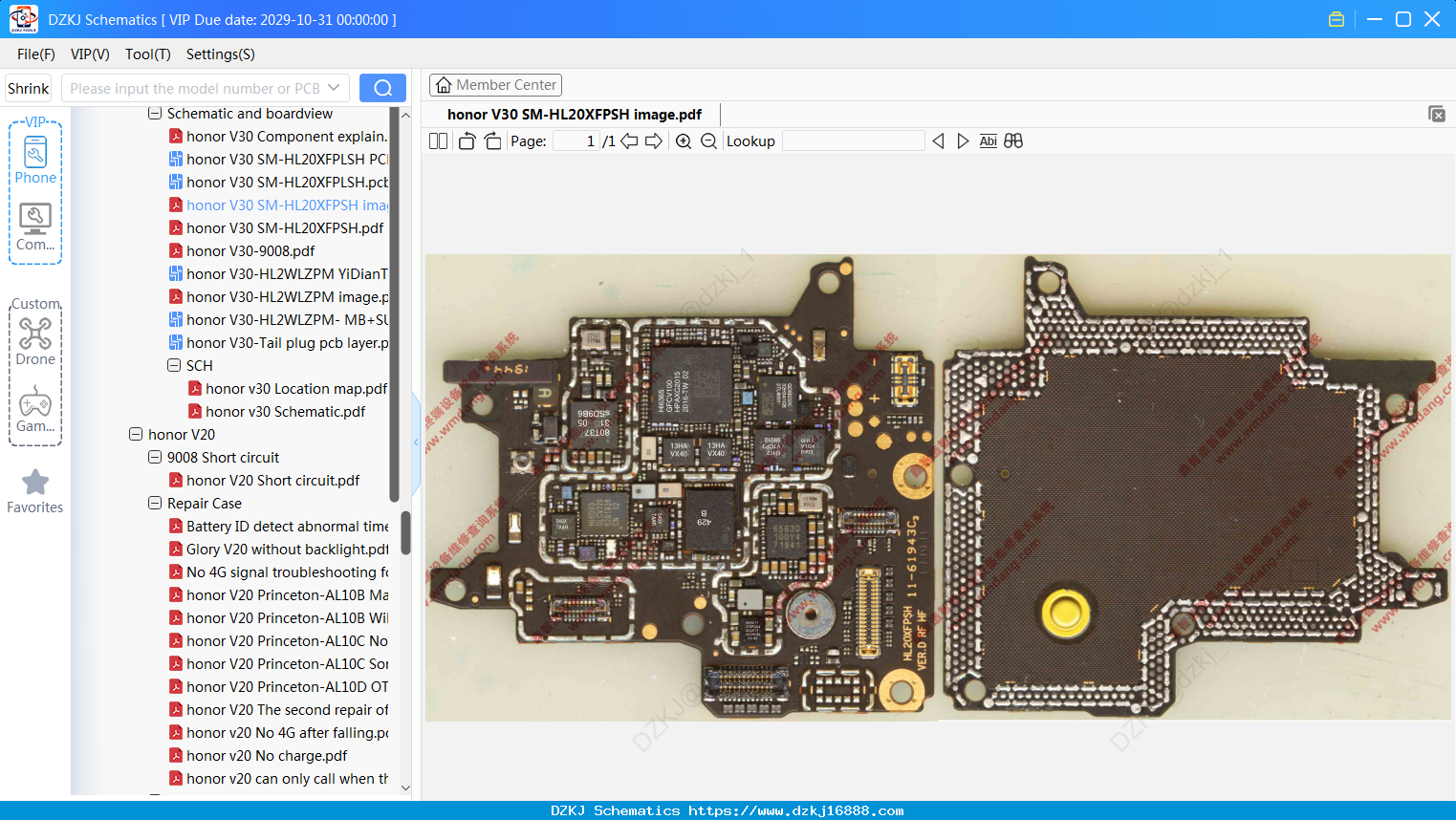Screen dimensions: 1456x820
Task: Open honor V30 SM-HL20XFPLSH.pcb boardview file
Action: pyautogui.click(x=279, y=183)
